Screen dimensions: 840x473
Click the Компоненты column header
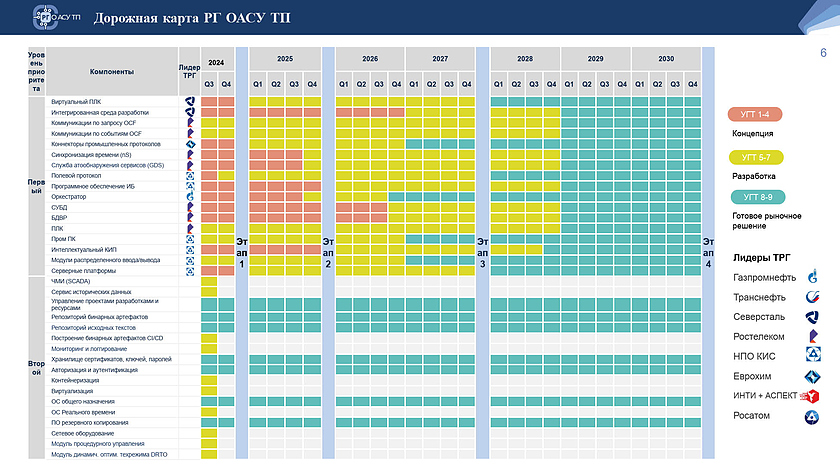[x=112, y=72]
